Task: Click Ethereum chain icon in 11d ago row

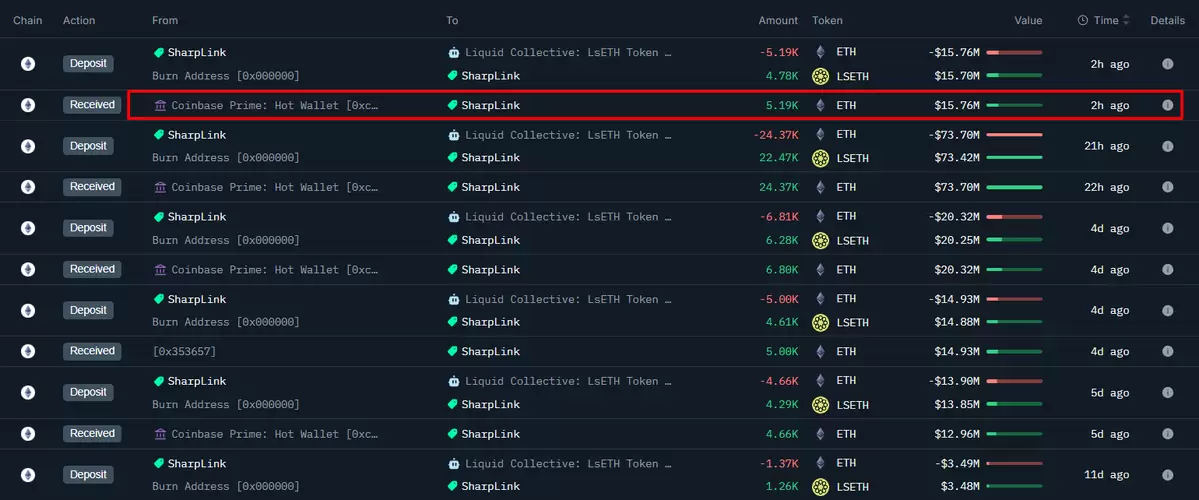Action: [28, 475]
